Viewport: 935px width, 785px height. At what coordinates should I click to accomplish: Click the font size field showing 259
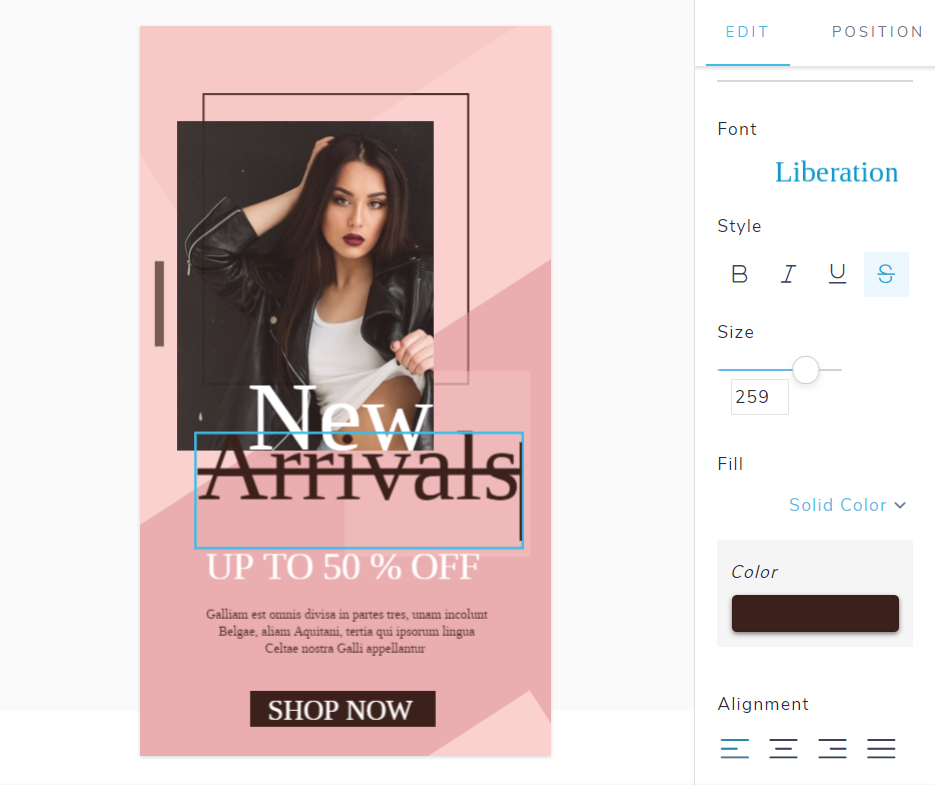[760, 397]
